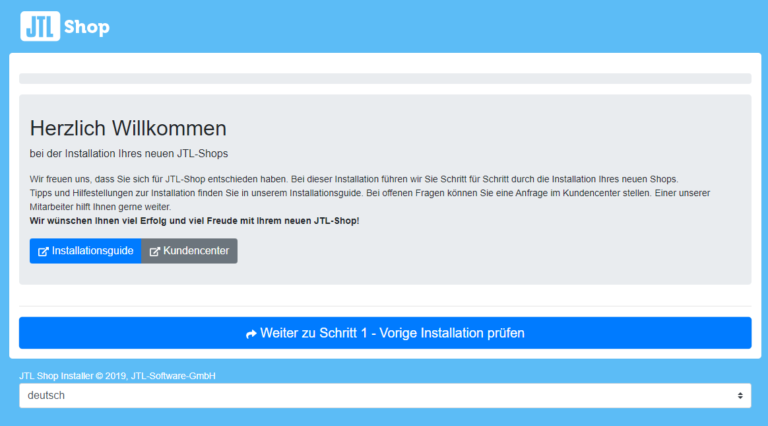Click the 'Herzlich Willkommen' heading
Screen dimensions: 768x426
pos(128,128)
